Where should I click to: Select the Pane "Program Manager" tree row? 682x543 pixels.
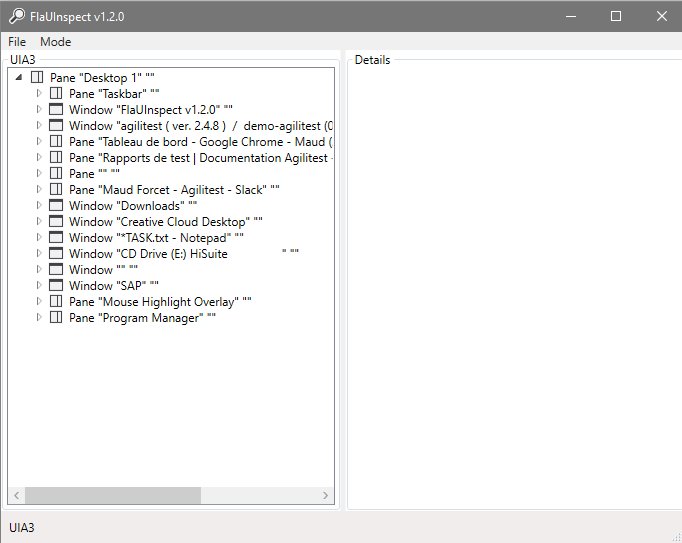tap(142, 318)
